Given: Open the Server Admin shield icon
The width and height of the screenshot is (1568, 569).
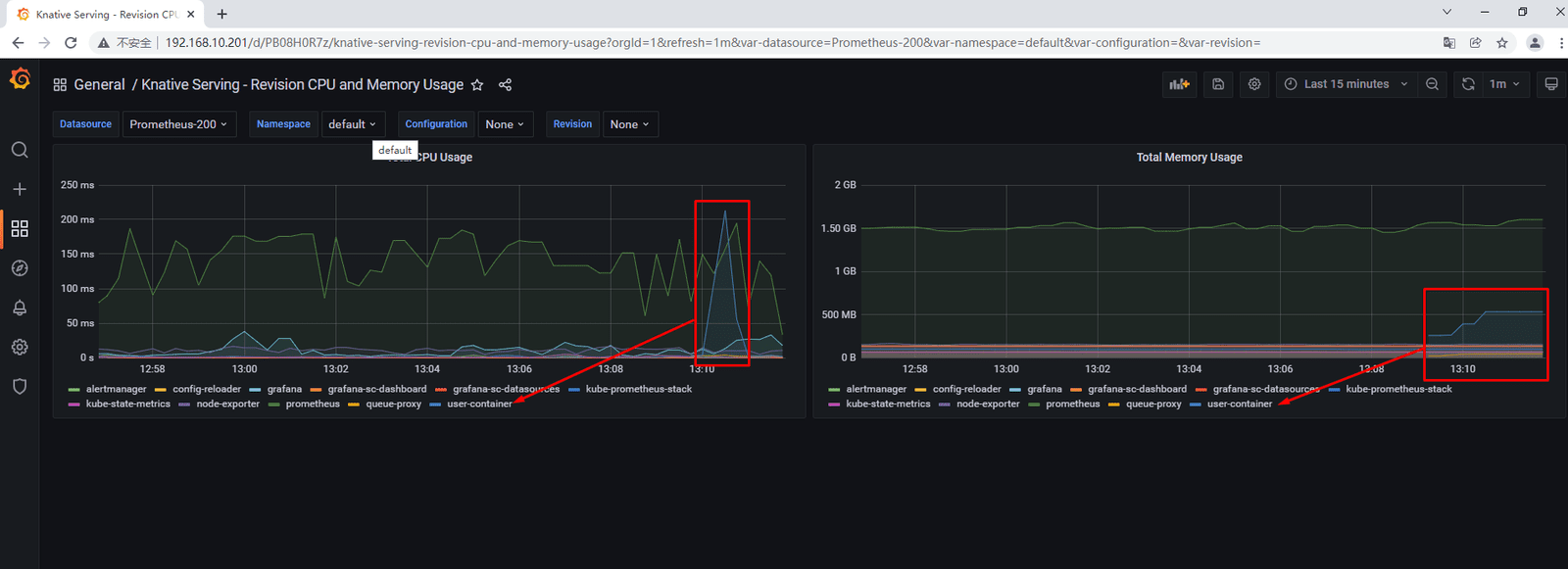Looking at the screenshot, I should click(20, 387).
